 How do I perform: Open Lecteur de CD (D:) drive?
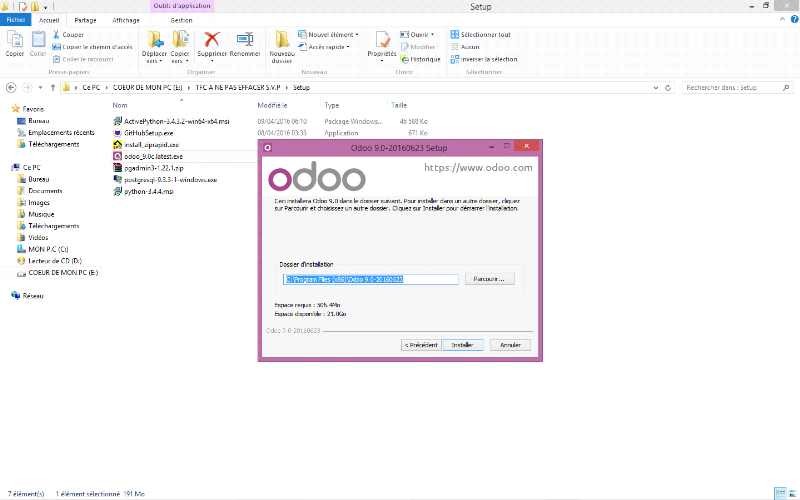55,261
